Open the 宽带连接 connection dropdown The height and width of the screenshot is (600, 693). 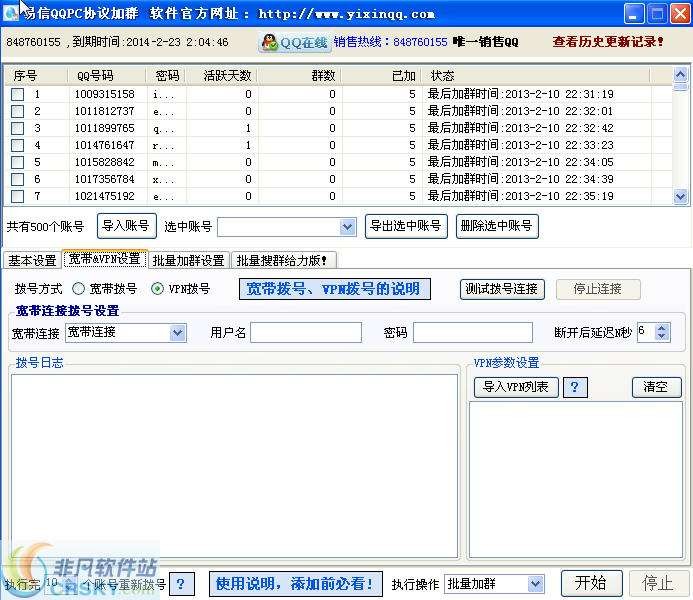tap(178, 333)
